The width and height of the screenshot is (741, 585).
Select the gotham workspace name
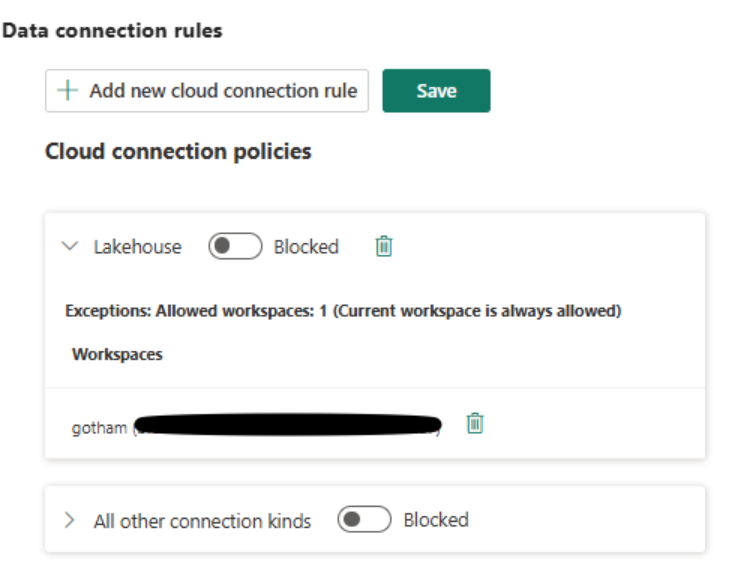[x=99, y=428]
